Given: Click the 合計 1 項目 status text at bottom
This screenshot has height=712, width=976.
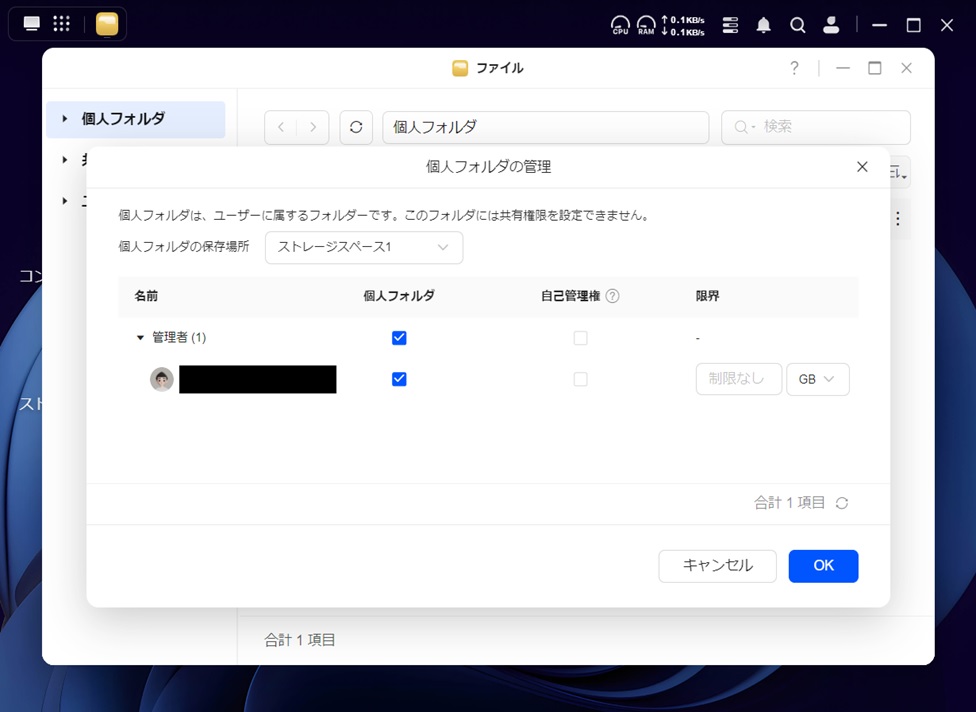Looking at the screenshot, I should pyautogui.click(x=300, y=640).
